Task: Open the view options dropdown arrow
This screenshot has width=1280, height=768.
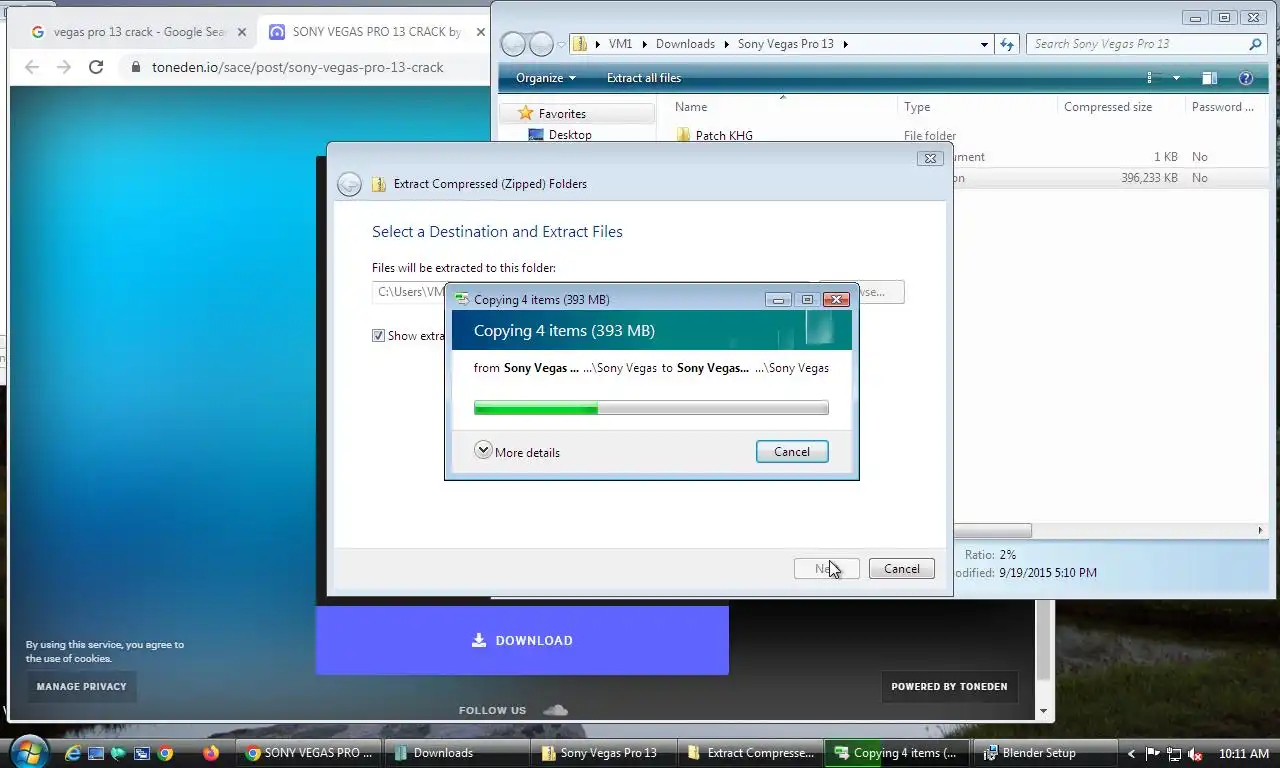Action: [1176, 78]
